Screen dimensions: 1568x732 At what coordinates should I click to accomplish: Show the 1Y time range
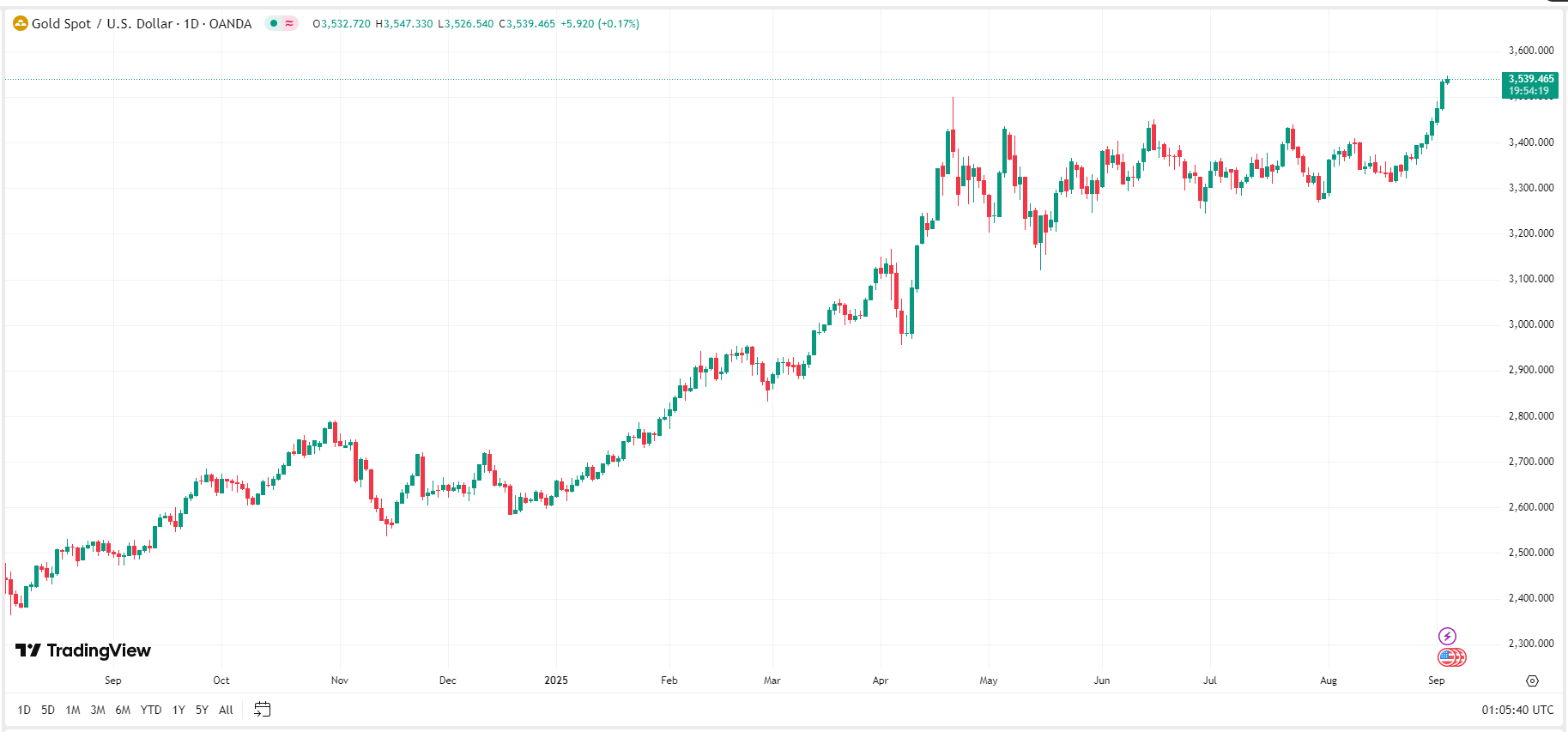(x=179, y=710)
